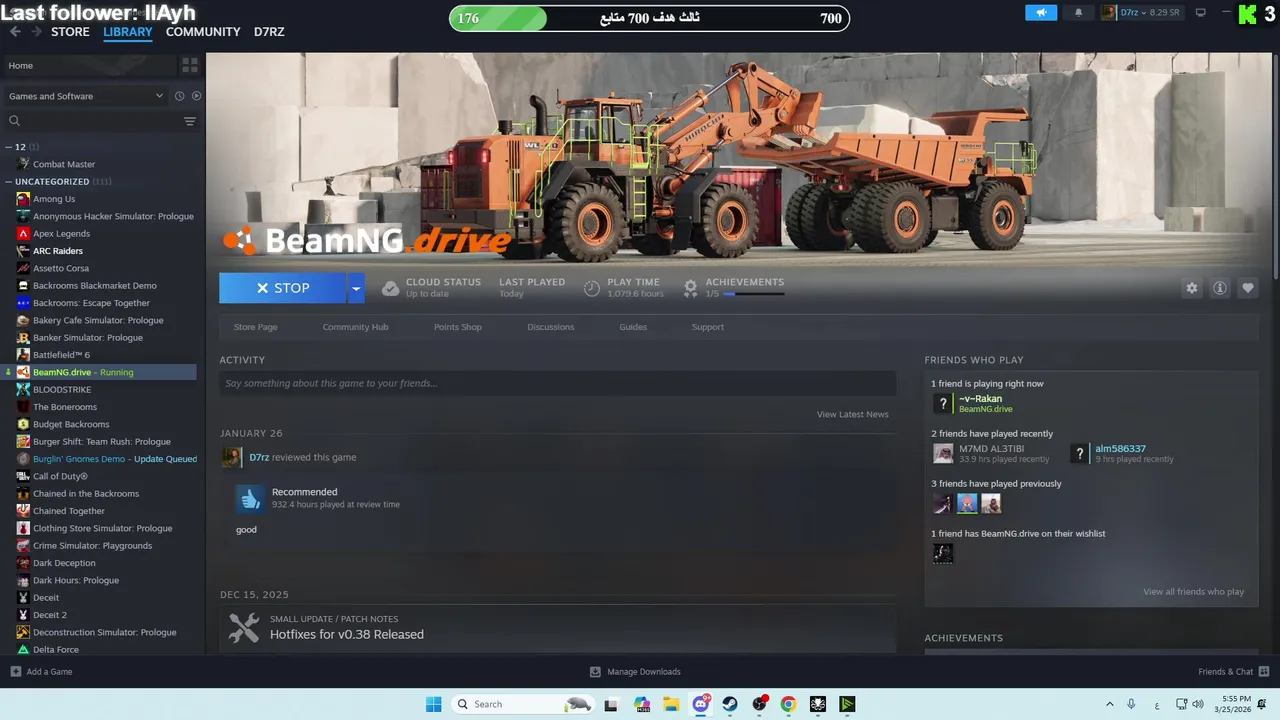The height and width of the screenshot is (720, 1280).
Task: Click the Recommended thumbs-up icon
Action: (250, 498)
